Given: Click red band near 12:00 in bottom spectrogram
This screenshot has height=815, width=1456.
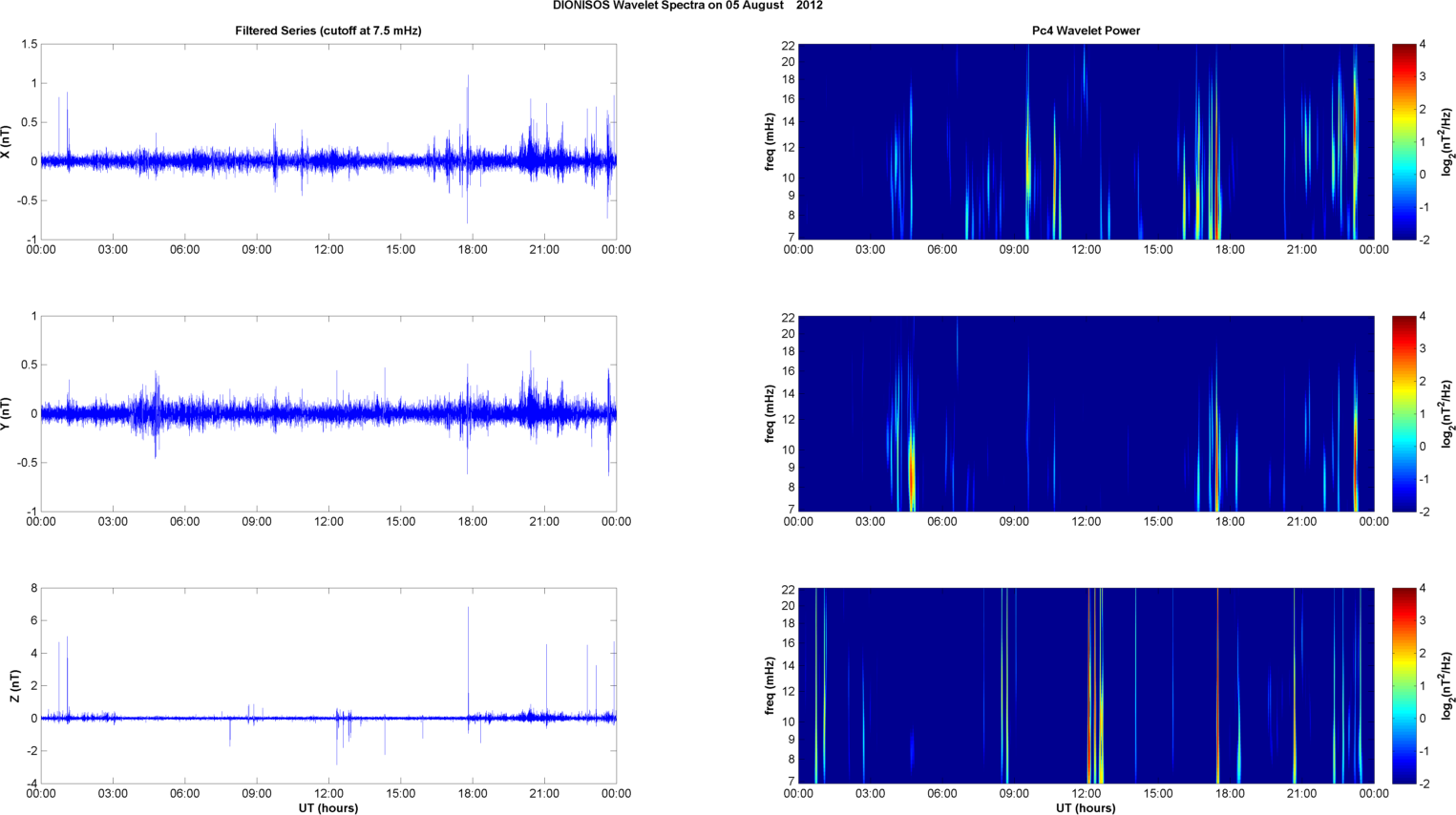Looking at the screenshot, I should [x=1089, y=706].
